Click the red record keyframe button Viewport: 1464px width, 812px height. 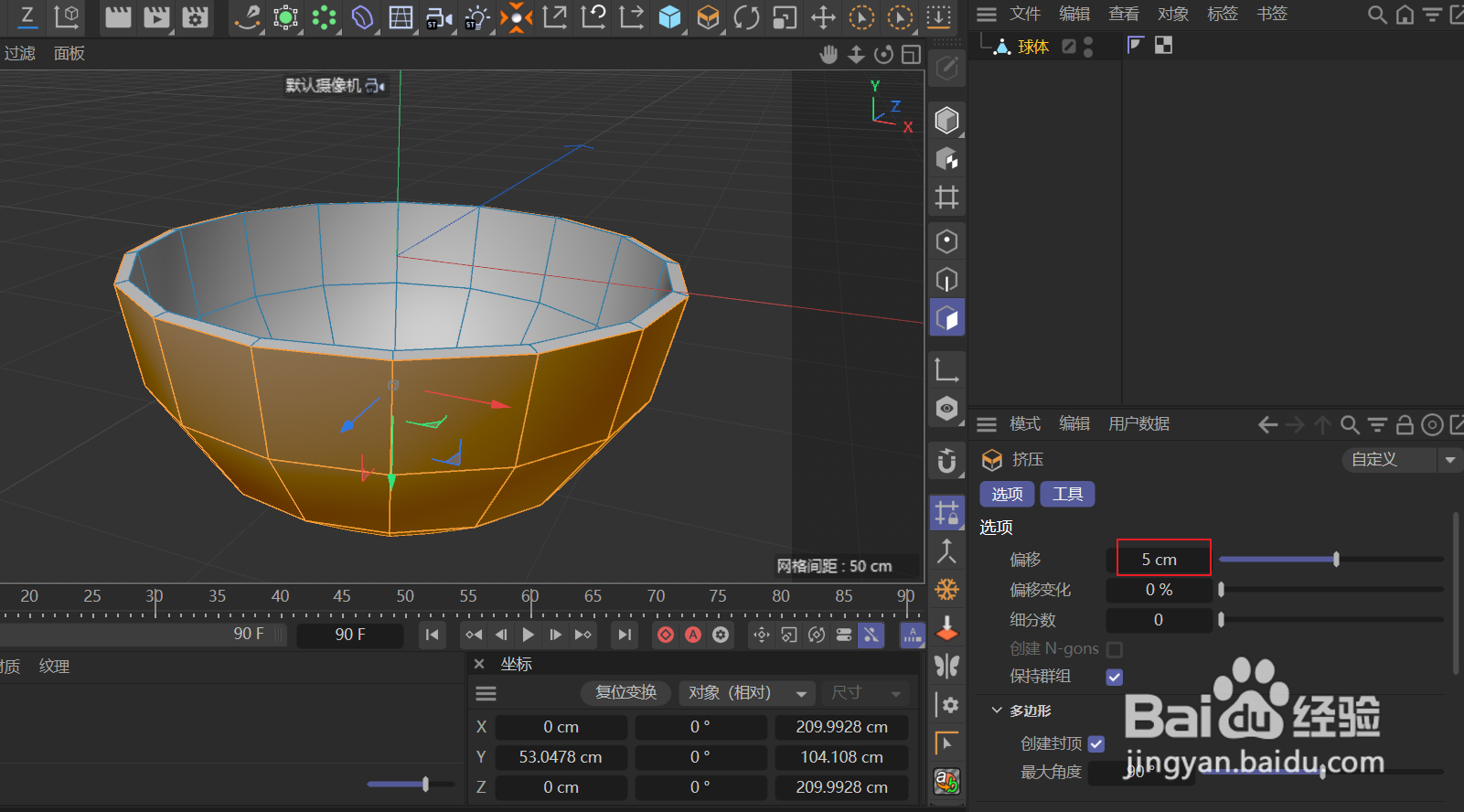pyautogui.click(x=666, y=635)
